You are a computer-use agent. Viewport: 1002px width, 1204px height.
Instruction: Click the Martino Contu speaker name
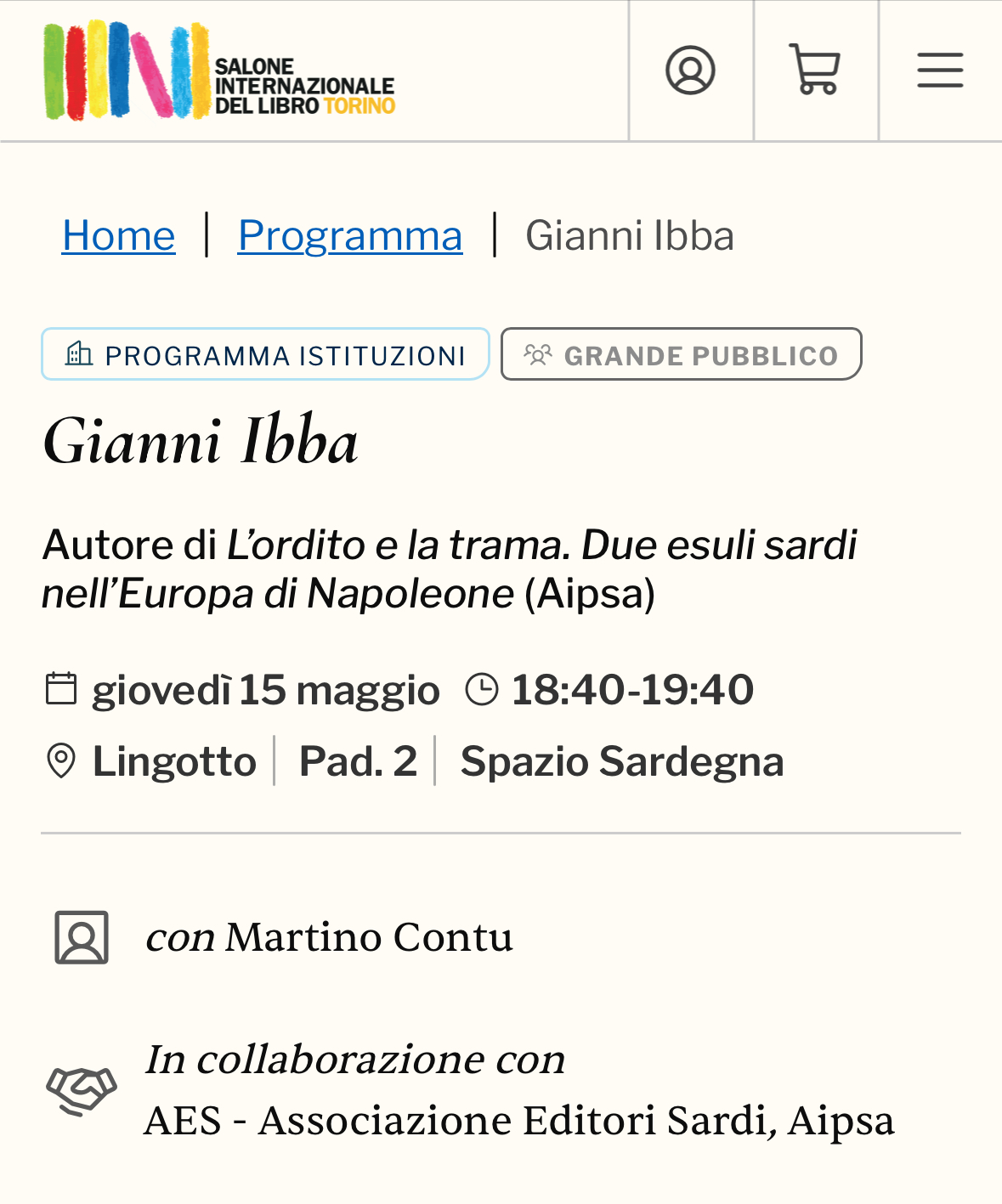(370, 937)
